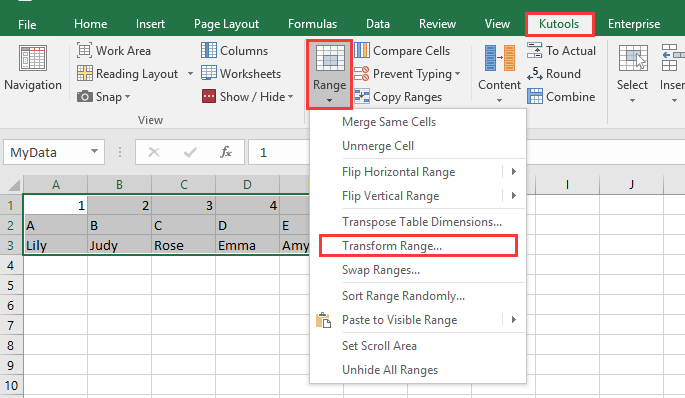Switch to the Formulas tab
Screen dimensions: 685x398
pyautogui.click(x=312, y=24)
